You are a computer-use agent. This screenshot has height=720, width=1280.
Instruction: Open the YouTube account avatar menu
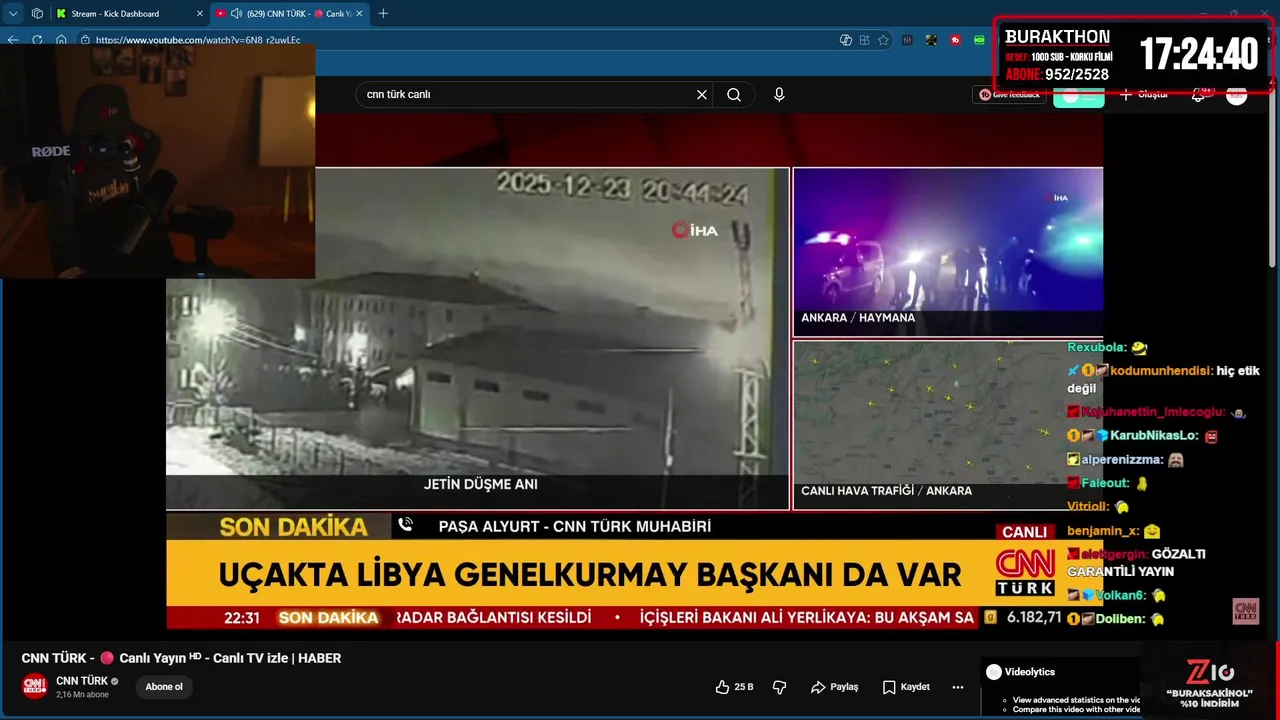(x=1237, y=95)
